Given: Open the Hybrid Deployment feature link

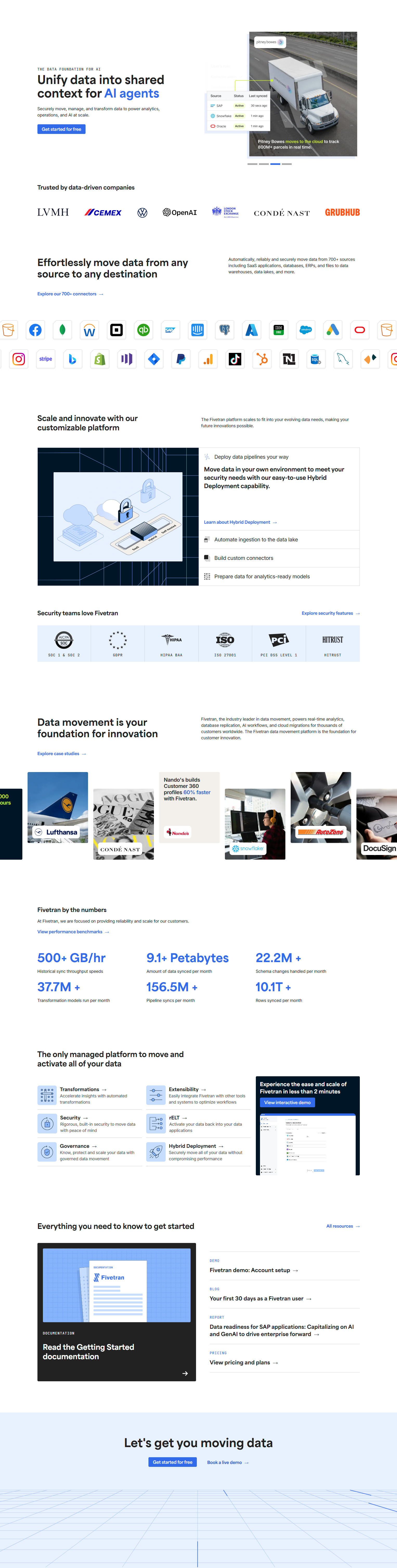Looking at the screenshot, I should tap(196, 1146).
